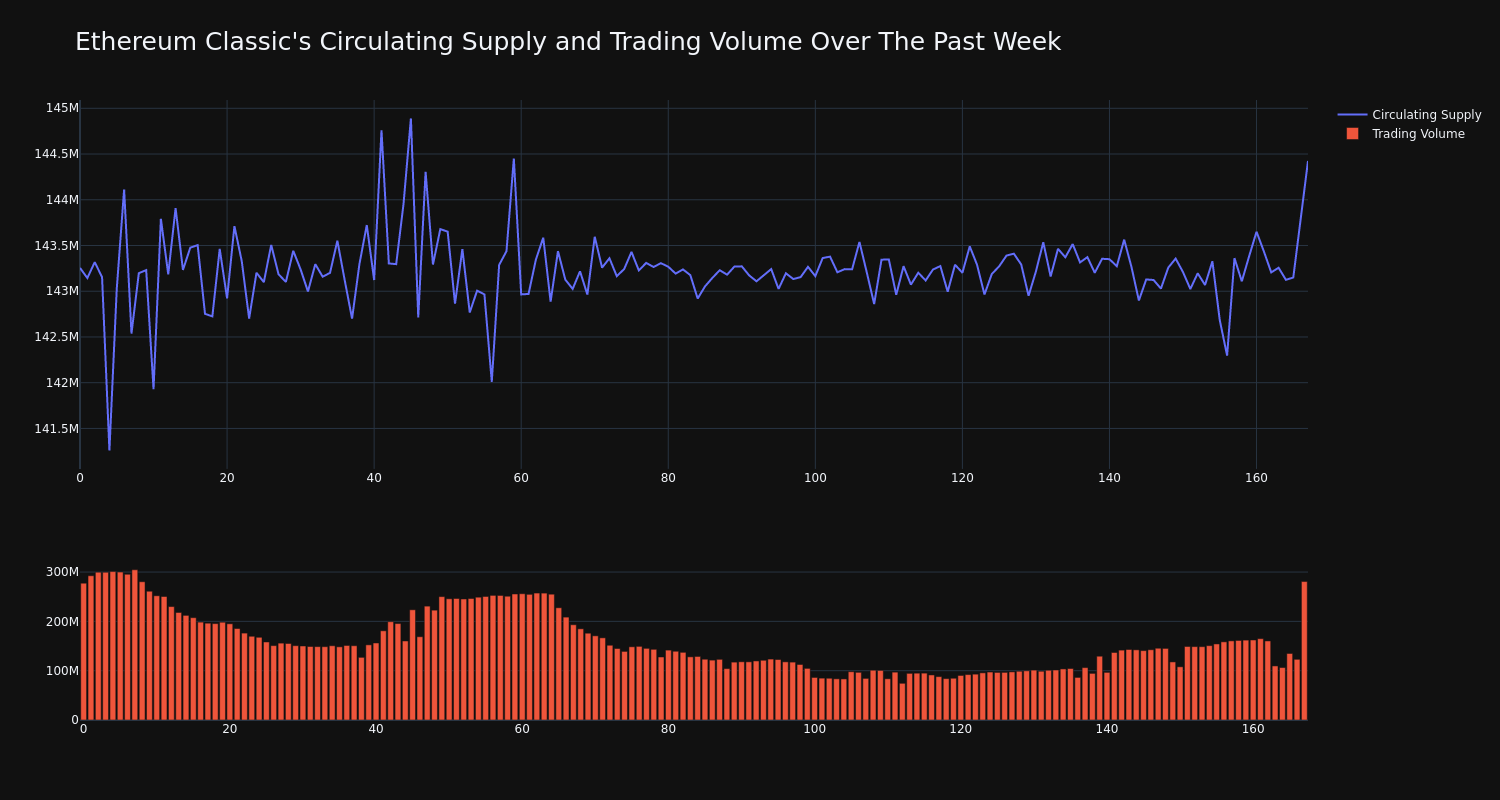Viewport: 1500px width, 800px height.
Task: Click the 100 tick on volume chart x-axis
Action: pyautogui.click(x=815, y=729)
